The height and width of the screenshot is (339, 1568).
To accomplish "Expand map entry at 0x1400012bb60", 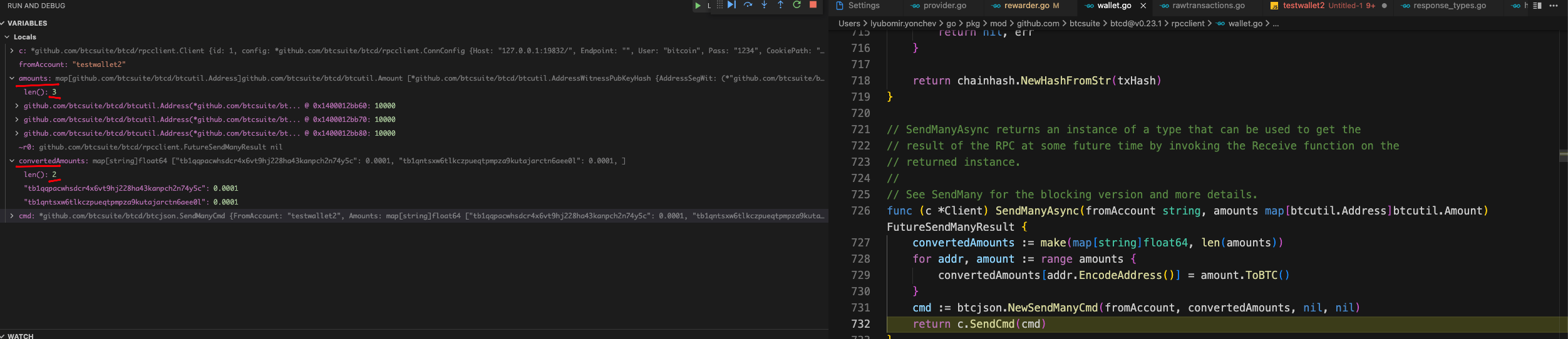I will pyautogui.click(x=17, y=106).
